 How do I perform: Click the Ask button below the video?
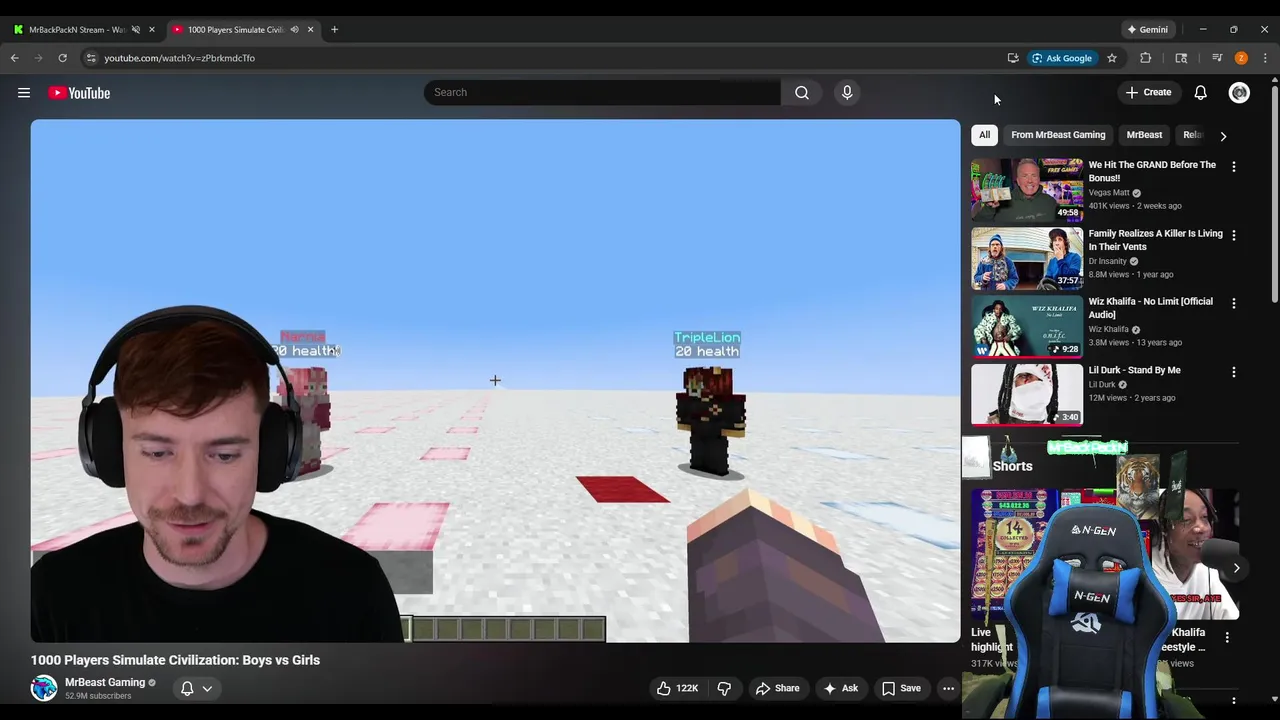(841, 688)
